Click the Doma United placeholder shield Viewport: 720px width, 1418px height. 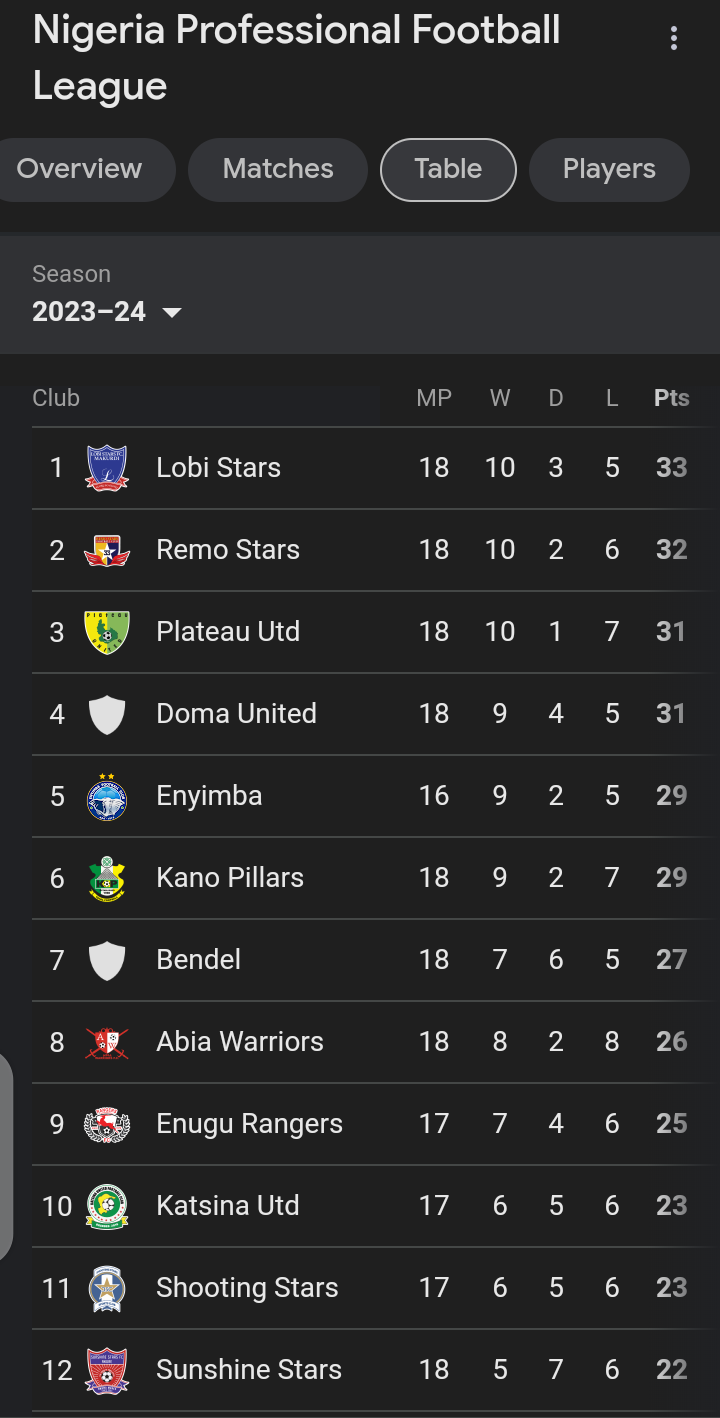point(107,714)
